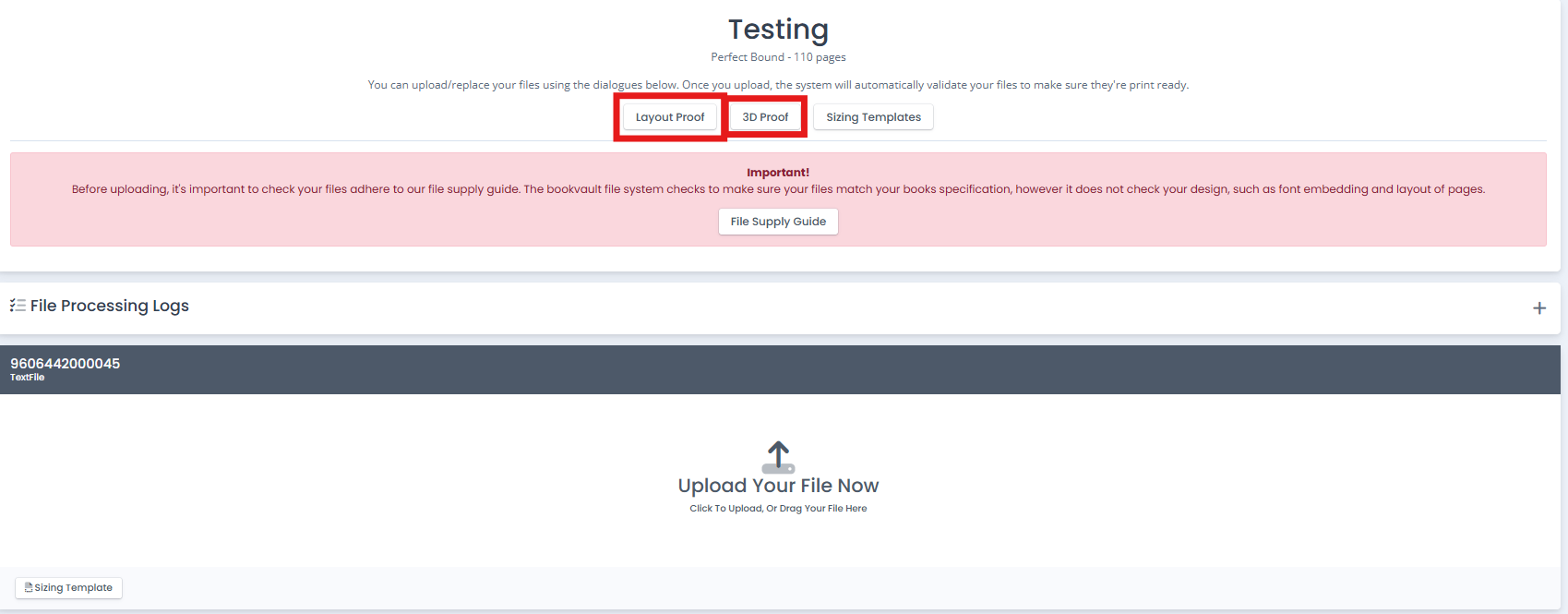Open the File Supply Guide
Screen dimensions: 1568x614
point(778,222)
